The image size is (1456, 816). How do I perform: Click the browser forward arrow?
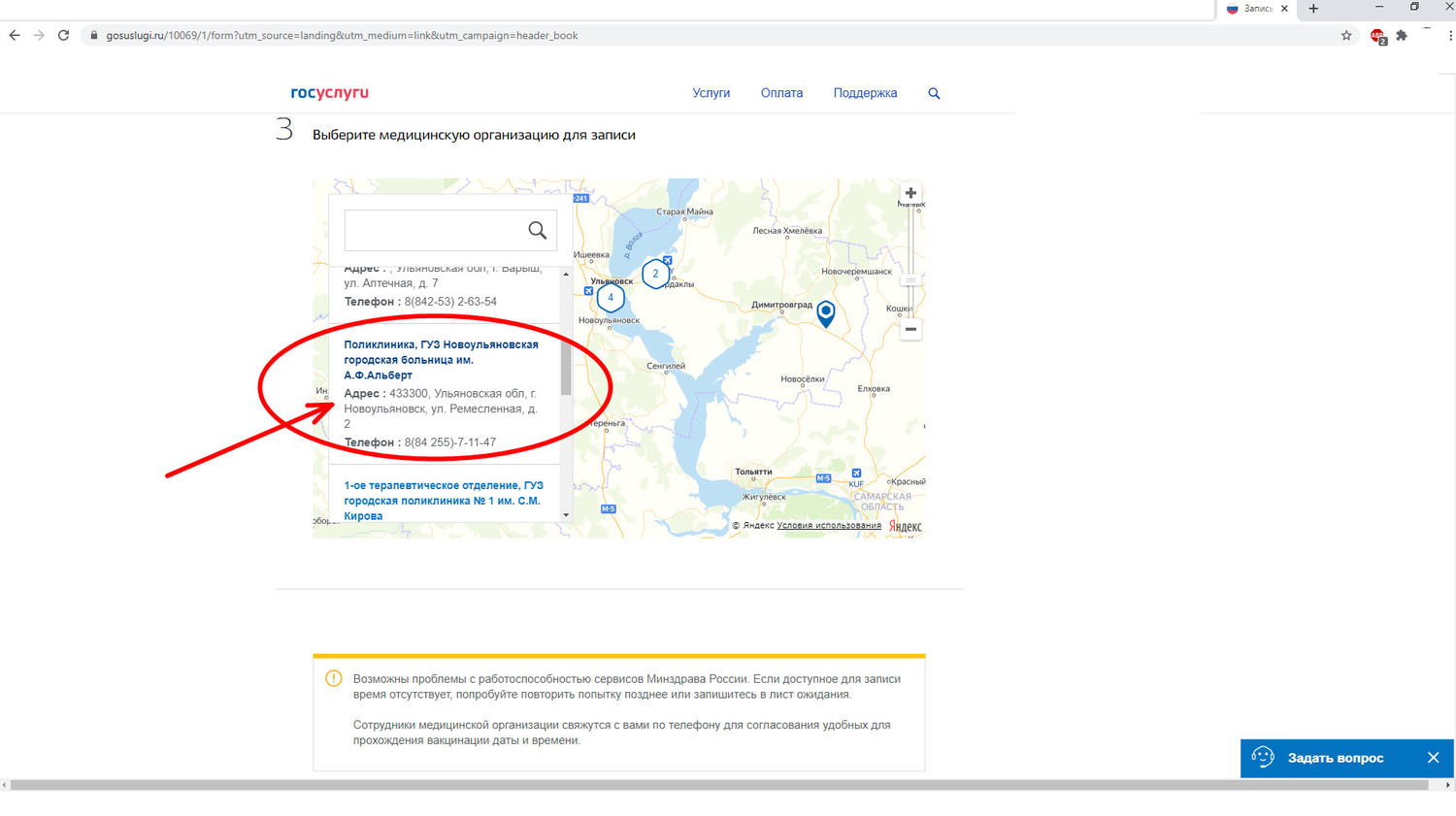[39, 35]
